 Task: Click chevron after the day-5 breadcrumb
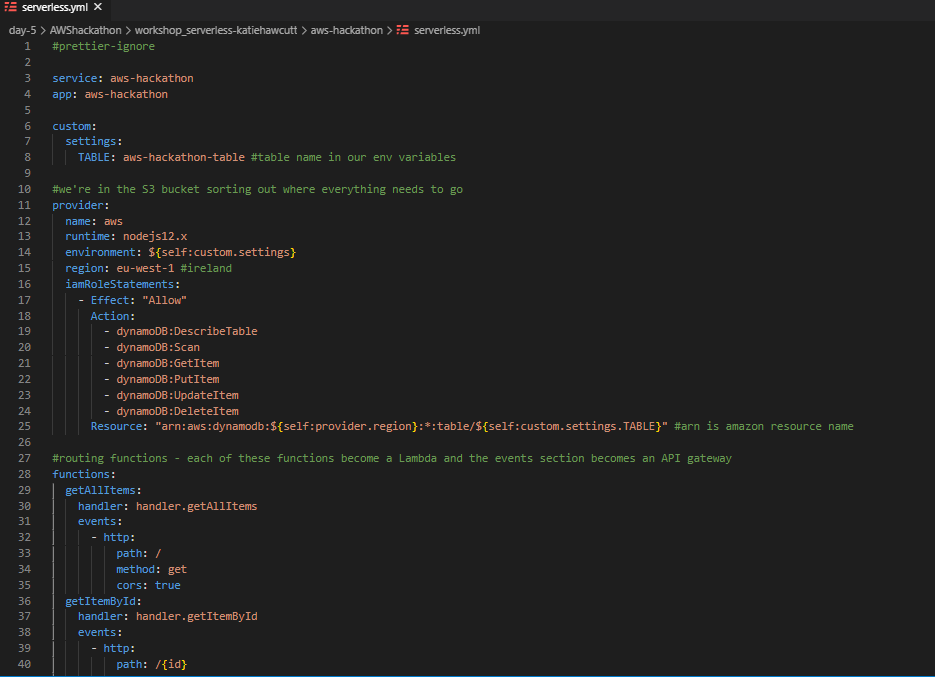[43, 30]
